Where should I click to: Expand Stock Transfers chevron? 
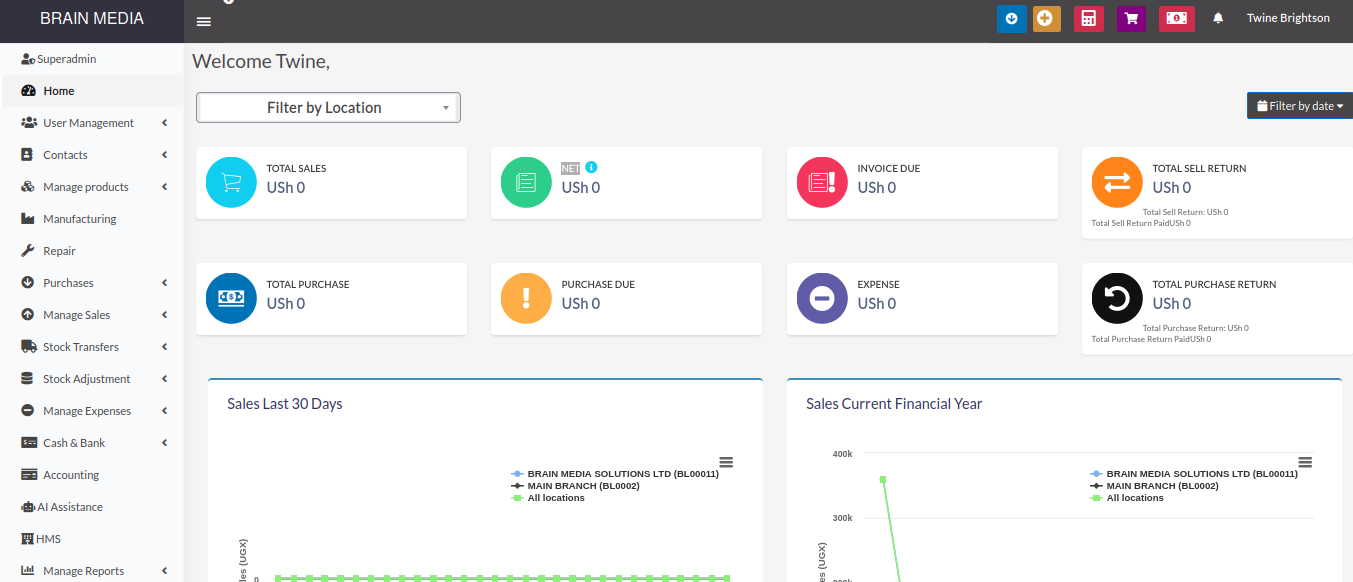[x=164, y=347]
